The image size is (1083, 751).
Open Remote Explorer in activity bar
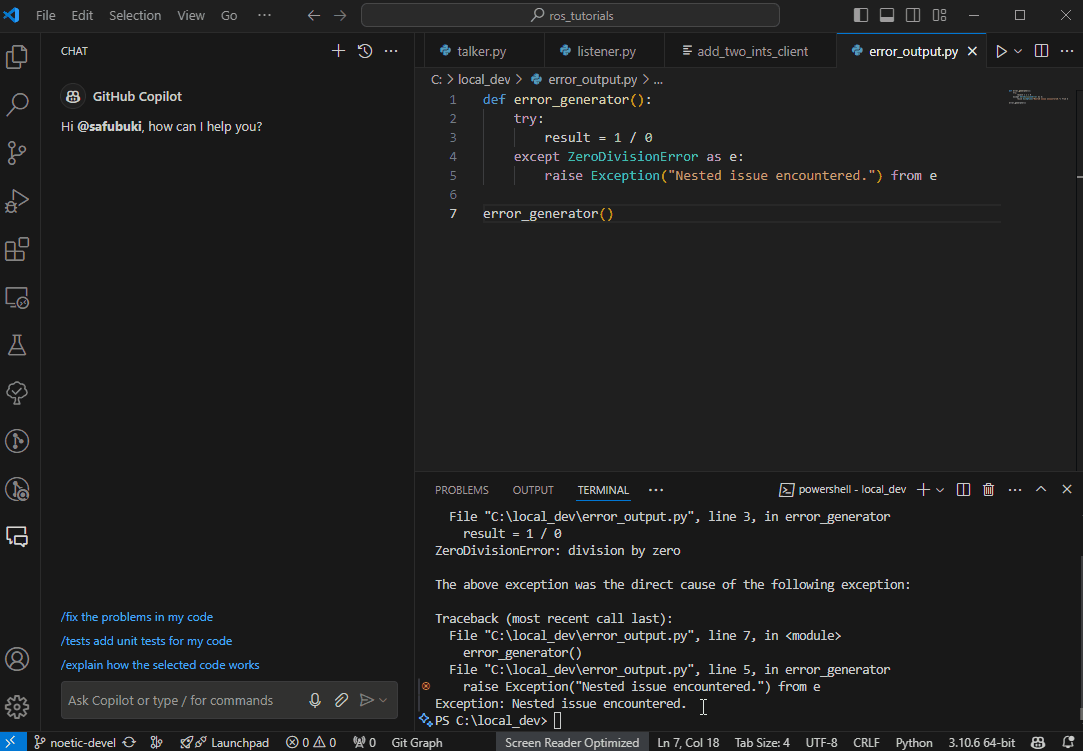17,298
